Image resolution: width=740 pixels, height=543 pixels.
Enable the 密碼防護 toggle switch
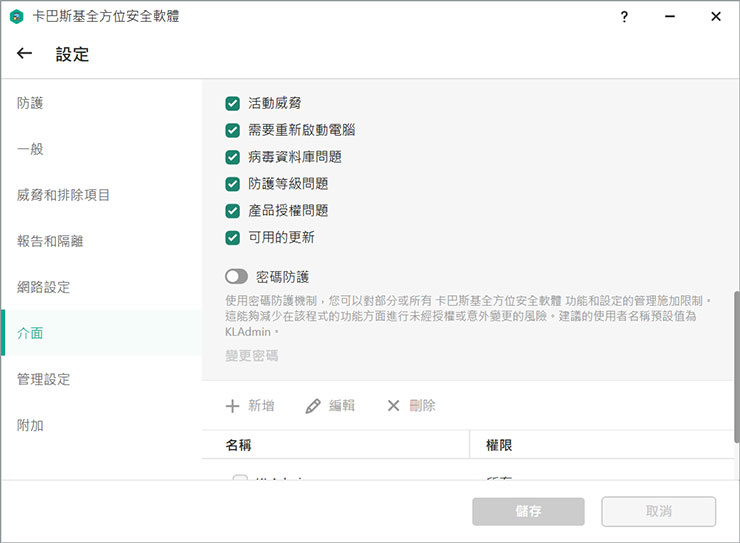[236, 276]
